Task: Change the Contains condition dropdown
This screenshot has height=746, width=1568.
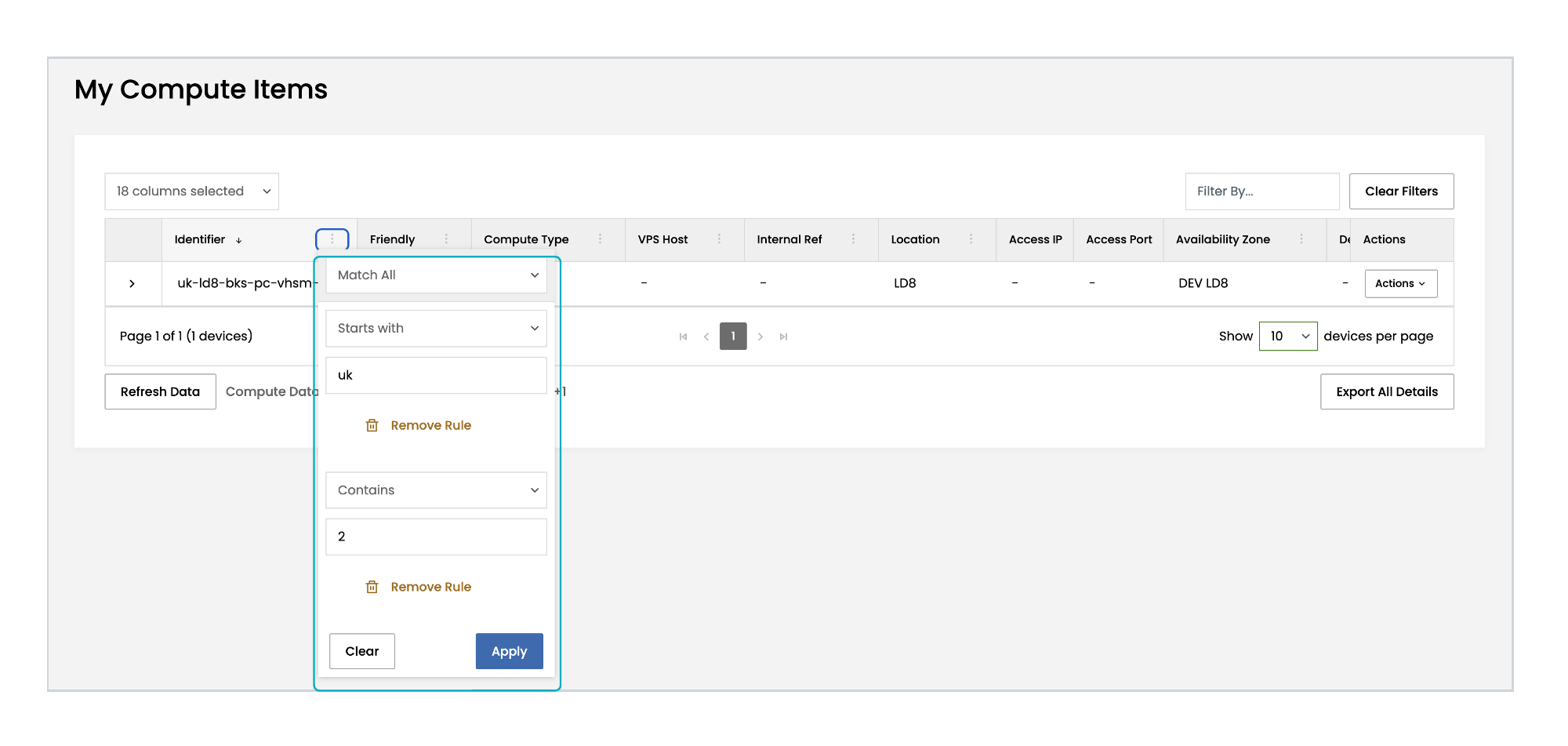Action: point(436,490)
